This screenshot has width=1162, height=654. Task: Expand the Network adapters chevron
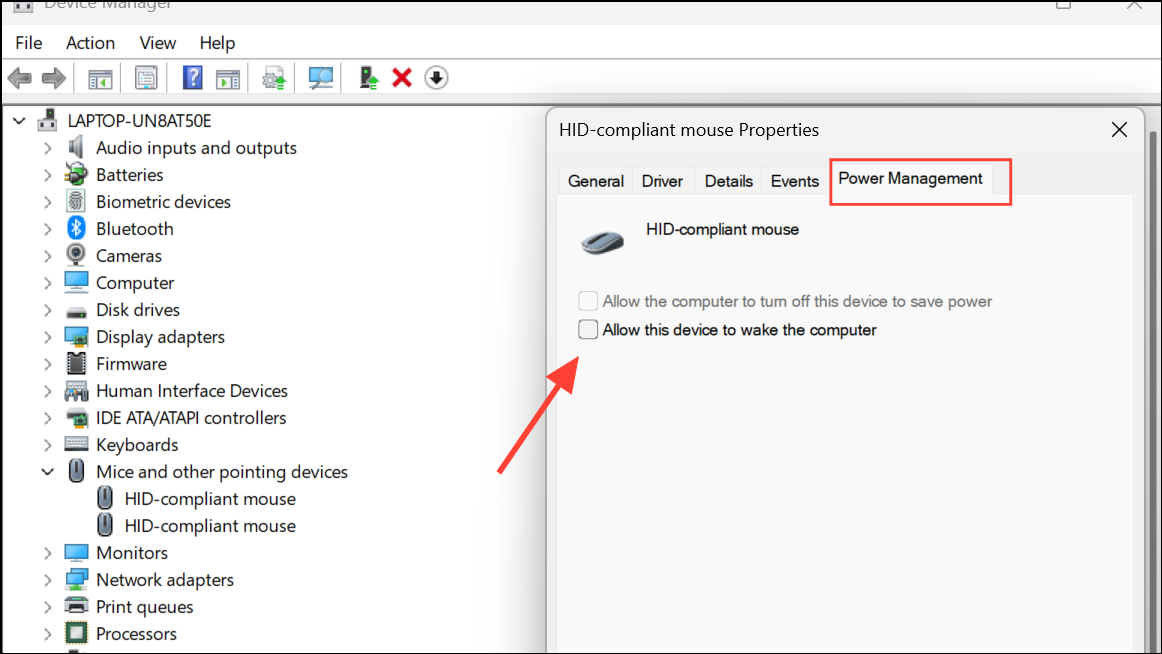[47, 580]
